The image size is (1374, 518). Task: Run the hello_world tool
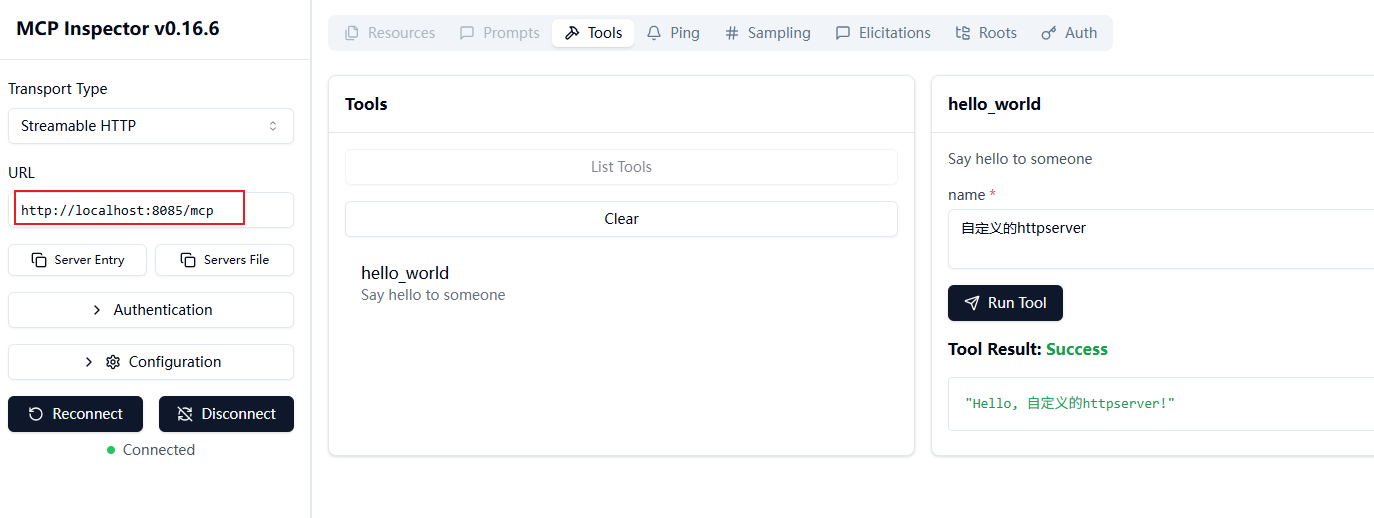click(x=1005, y=303)
